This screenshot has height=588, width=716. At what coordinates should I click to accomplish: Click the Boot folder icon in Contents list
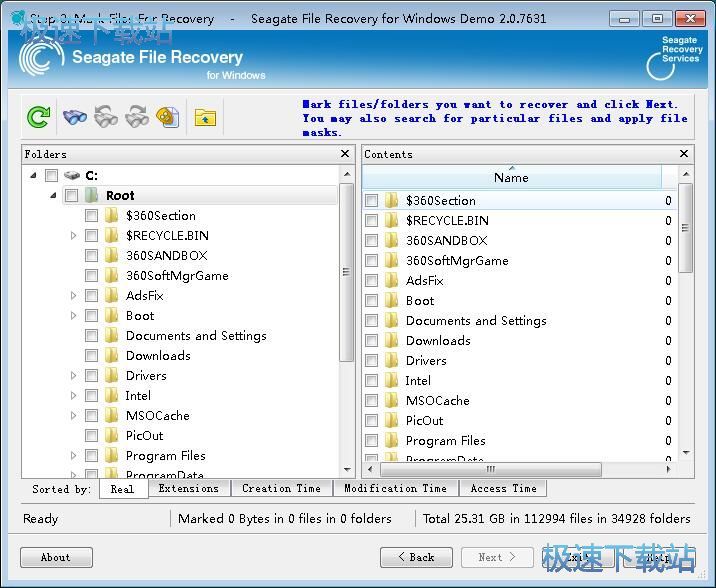391,300
